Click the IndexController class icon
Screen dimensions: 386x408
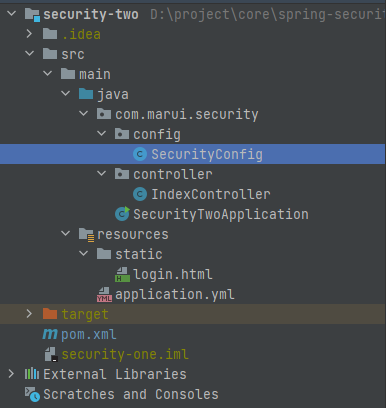(140, 194)
